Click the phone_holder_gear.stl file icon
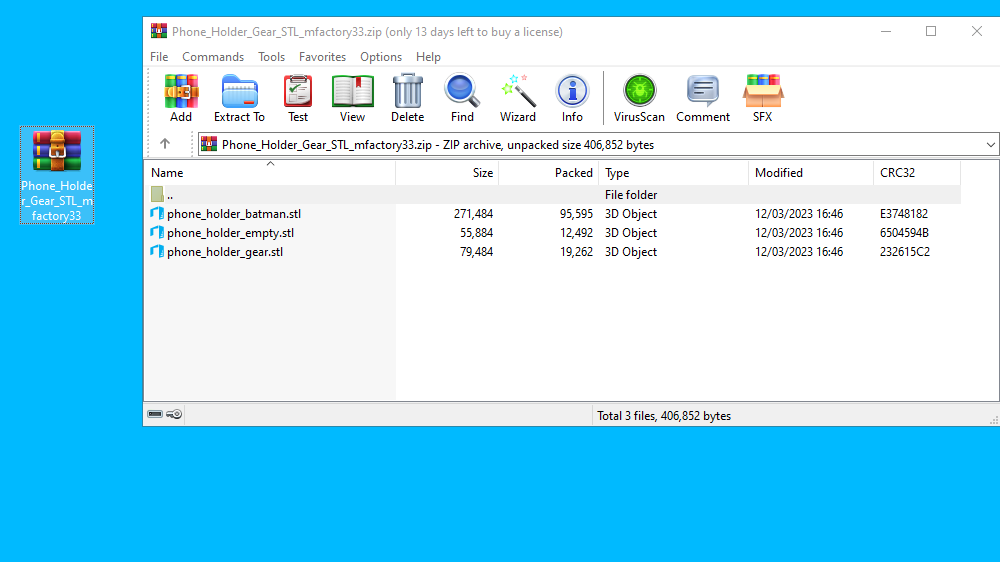1000x562 pixels. click(157, 252)
